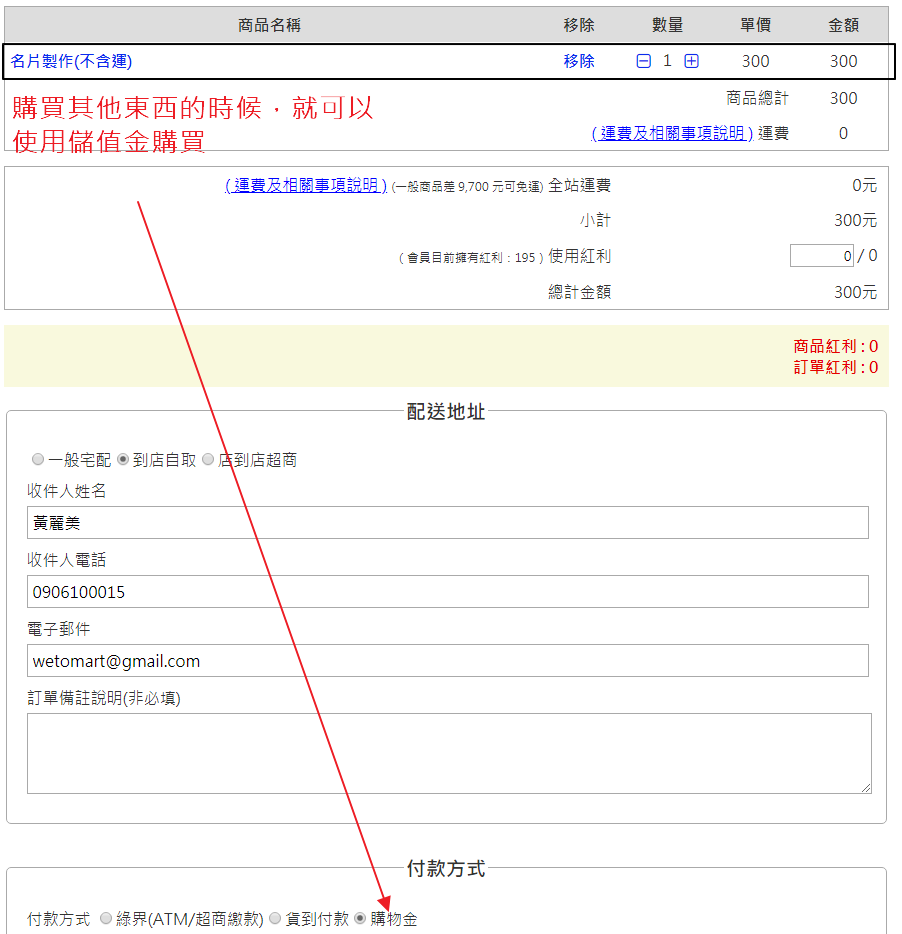Choose 到店自取 pickup option
Image resolution: width=902 pixels, height=934 pixels.
pos(123,460)
